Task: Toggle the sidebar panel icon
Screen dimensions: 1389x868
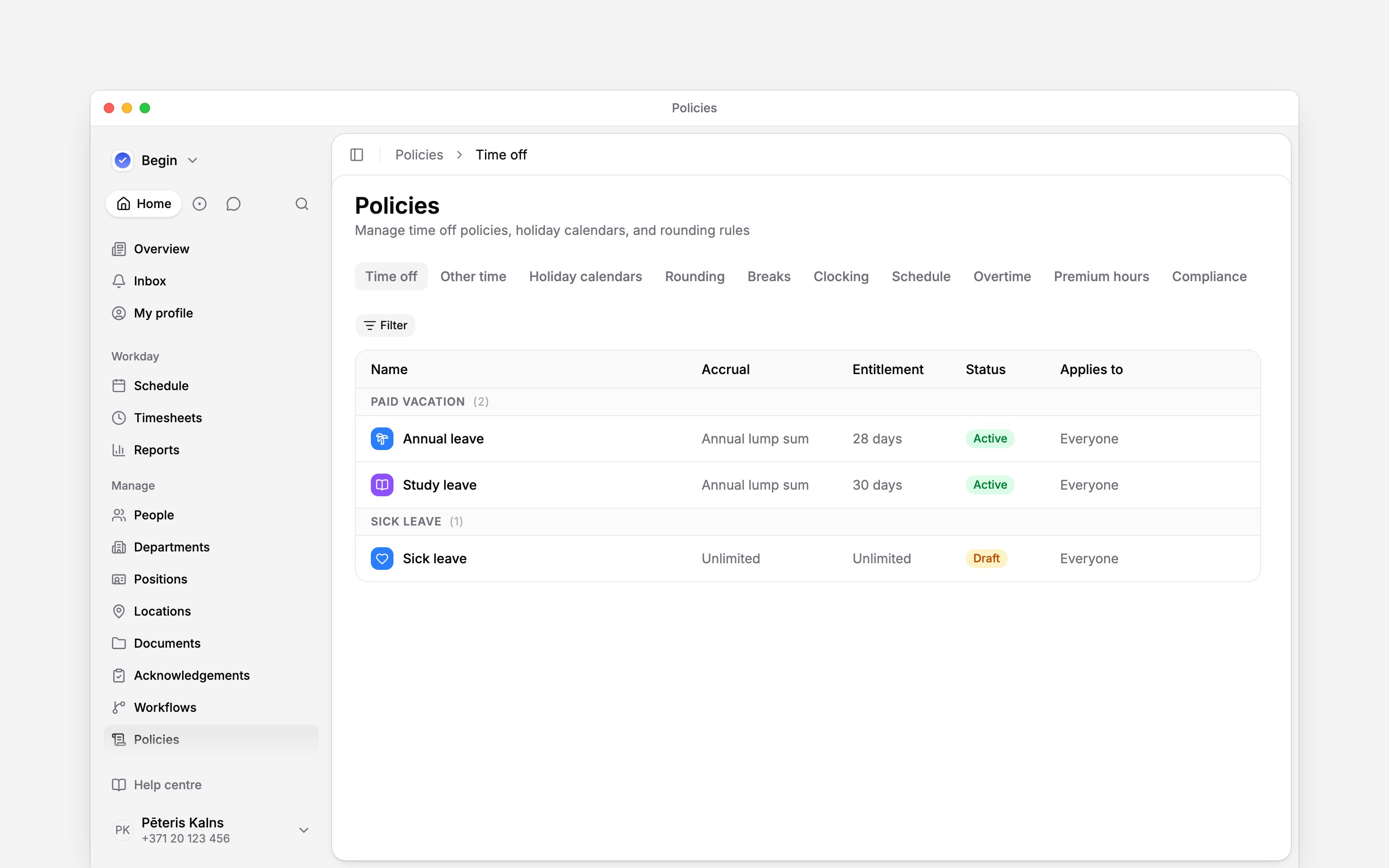Action: (356, 155)
